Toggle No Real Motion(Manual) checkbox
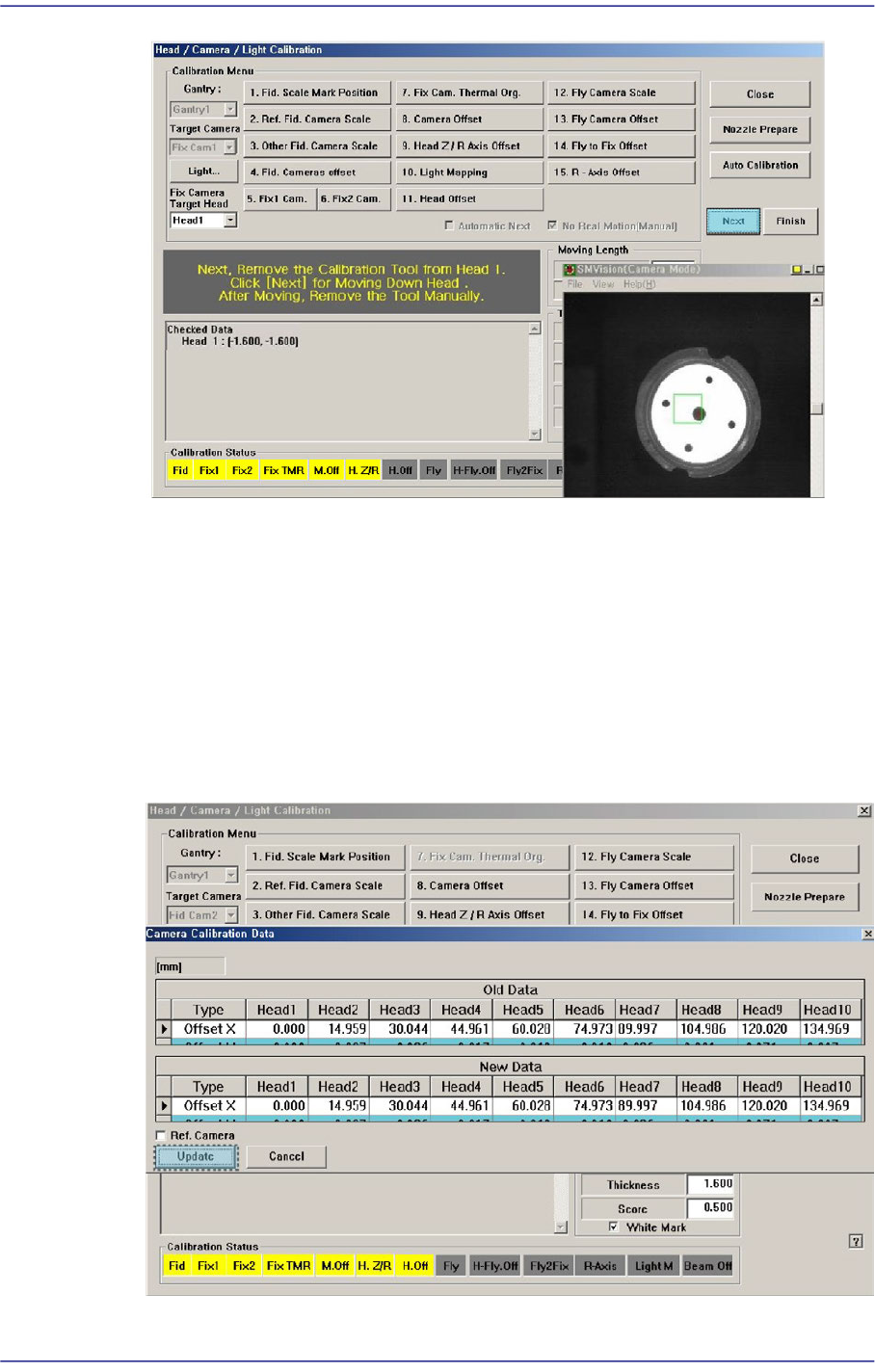875x1372 pixels. tap(552, 225)
